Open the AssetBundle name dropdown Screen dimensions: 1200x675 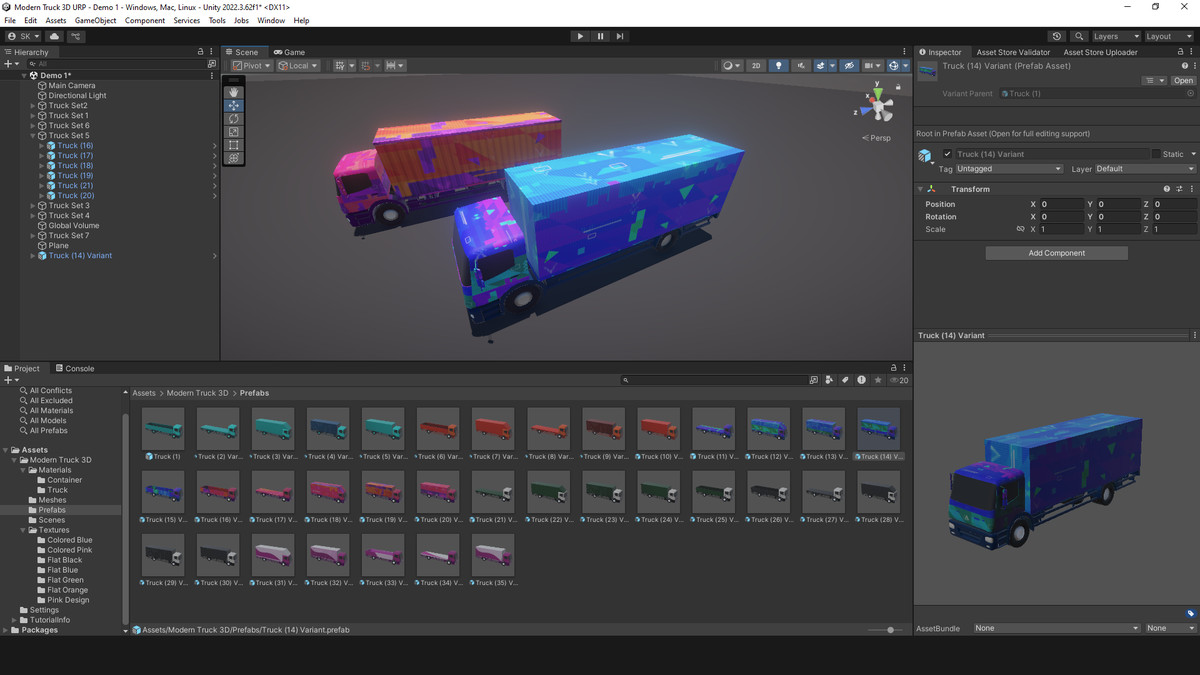(1056, 628)
